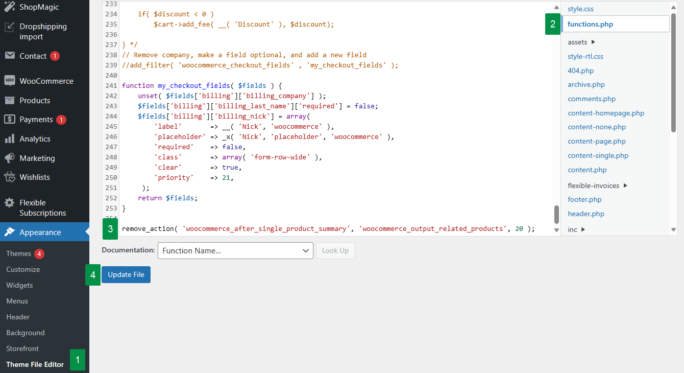Click the Contact notification badge
This screenshot has height=373, width=684.
(55, 56)
